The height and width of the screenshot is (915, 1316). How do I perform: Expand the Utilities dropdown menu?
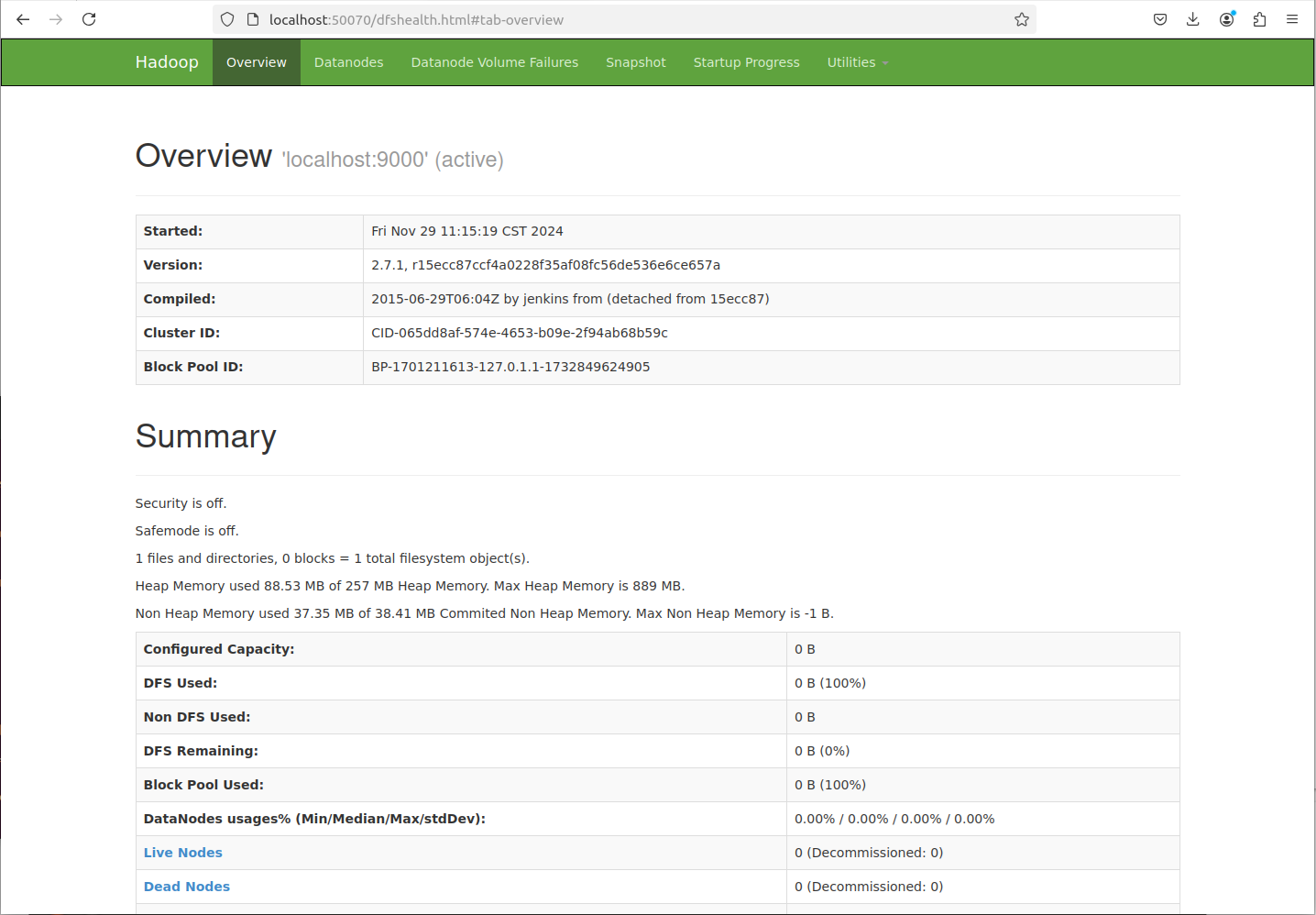pyautogui.click(x=858, y=62)
